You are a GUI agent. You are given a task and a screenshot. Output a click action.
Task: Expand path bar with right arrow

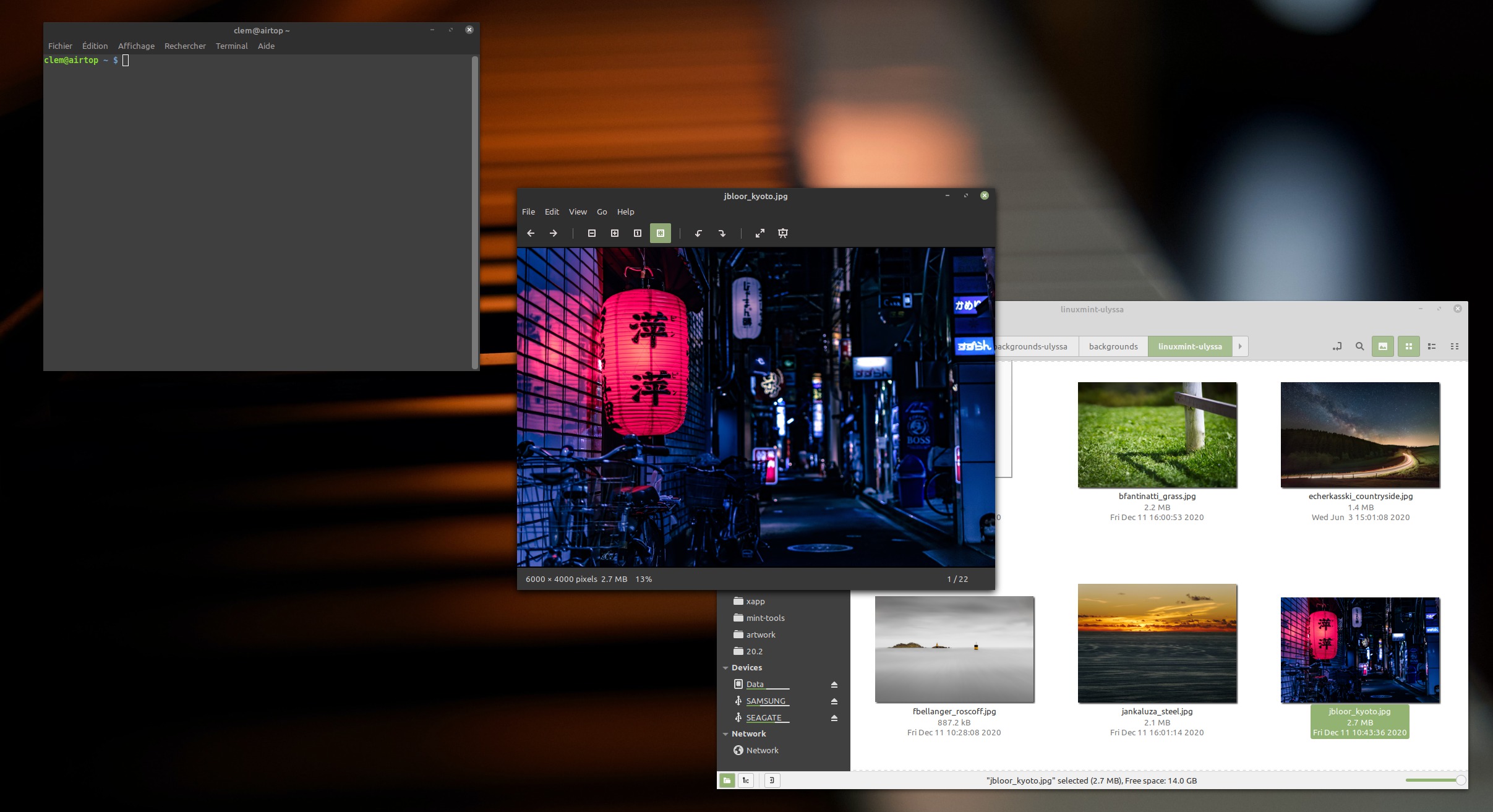coord(1240,346)
